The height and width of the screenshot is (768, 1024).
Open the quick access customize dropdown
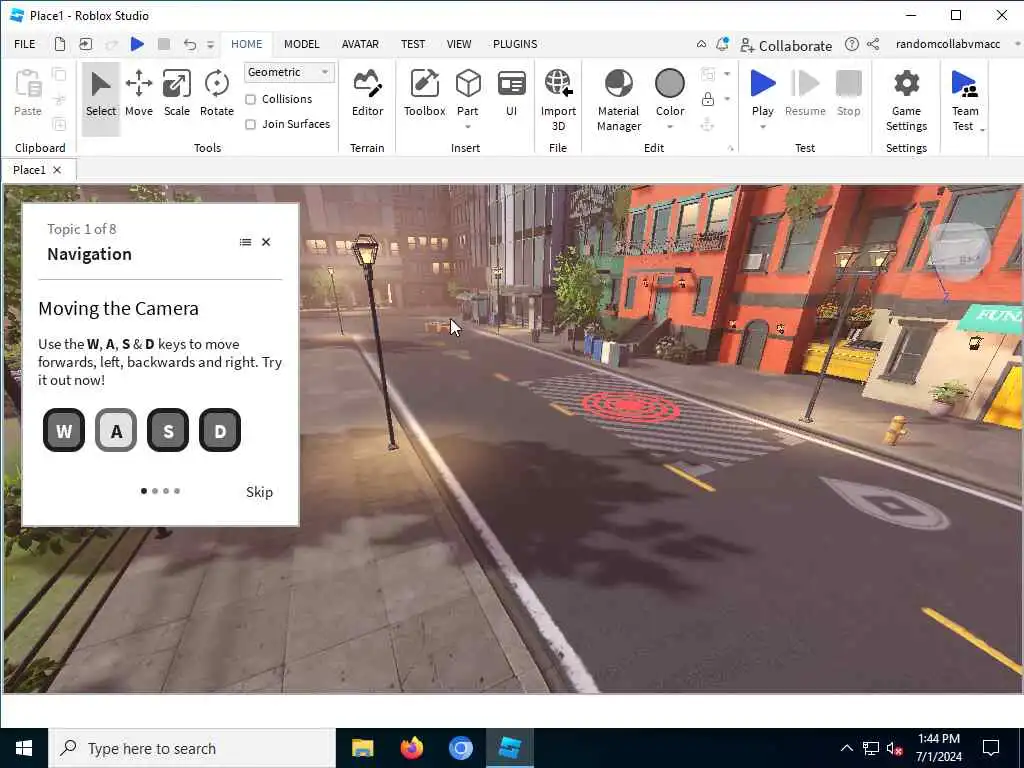pos(210,45)
